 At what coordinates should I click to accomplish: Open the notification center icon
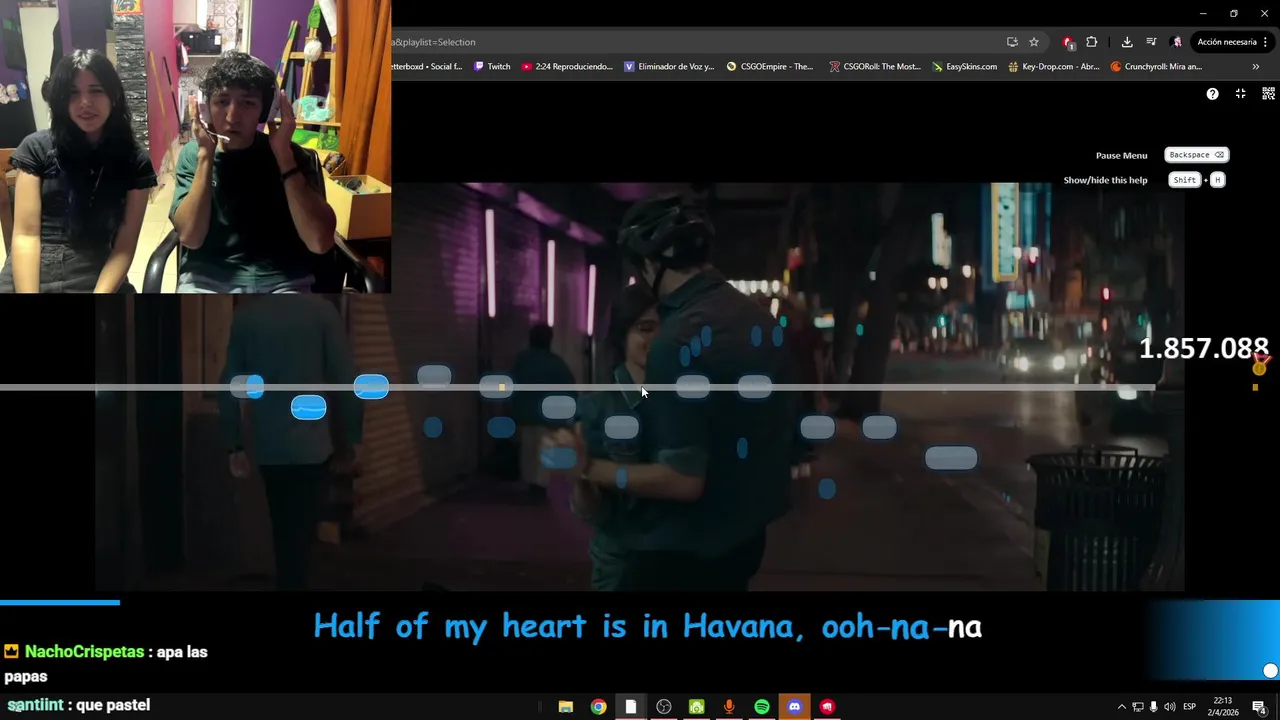coord(1259,707)
